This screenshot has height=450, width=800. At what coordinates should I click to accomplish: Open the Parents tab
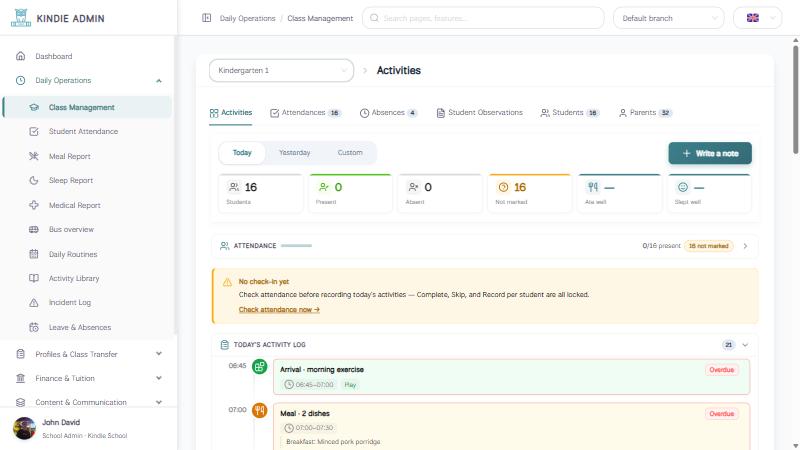[x=645, y=113]
